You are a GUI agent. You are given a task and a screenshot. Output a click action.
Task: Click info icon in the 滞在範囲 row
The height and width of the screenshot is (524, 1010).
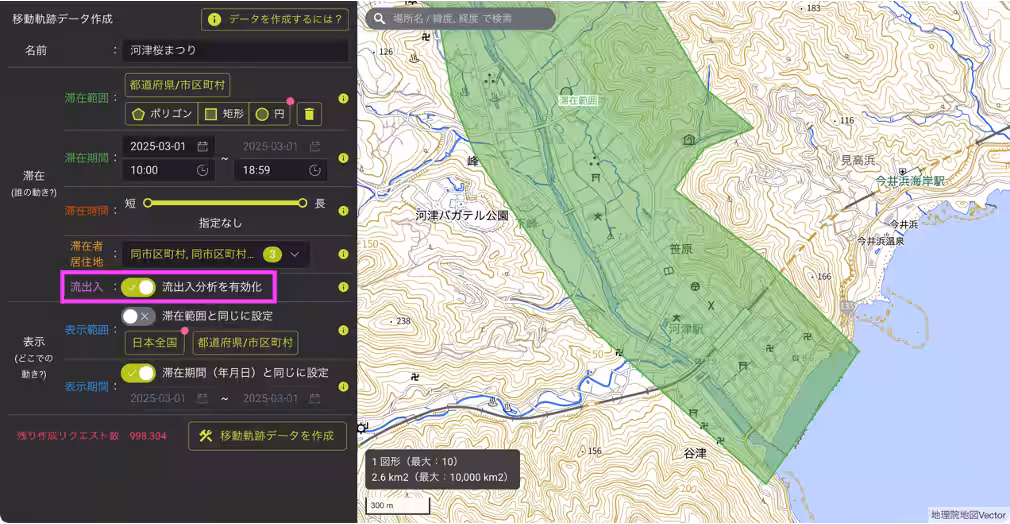click(x=343, y=99)
